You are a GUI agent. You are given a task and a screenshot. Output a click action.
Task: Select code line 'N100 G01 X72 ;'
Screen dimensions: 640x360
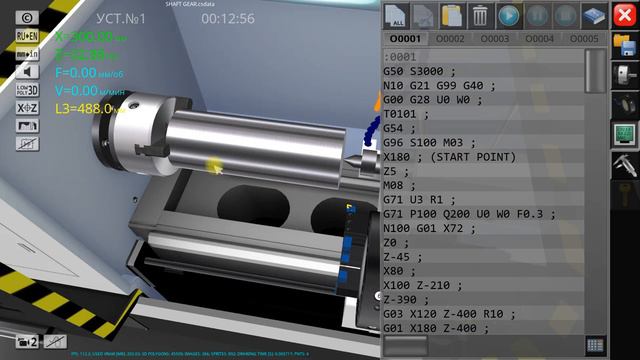(x=484, y=229)
